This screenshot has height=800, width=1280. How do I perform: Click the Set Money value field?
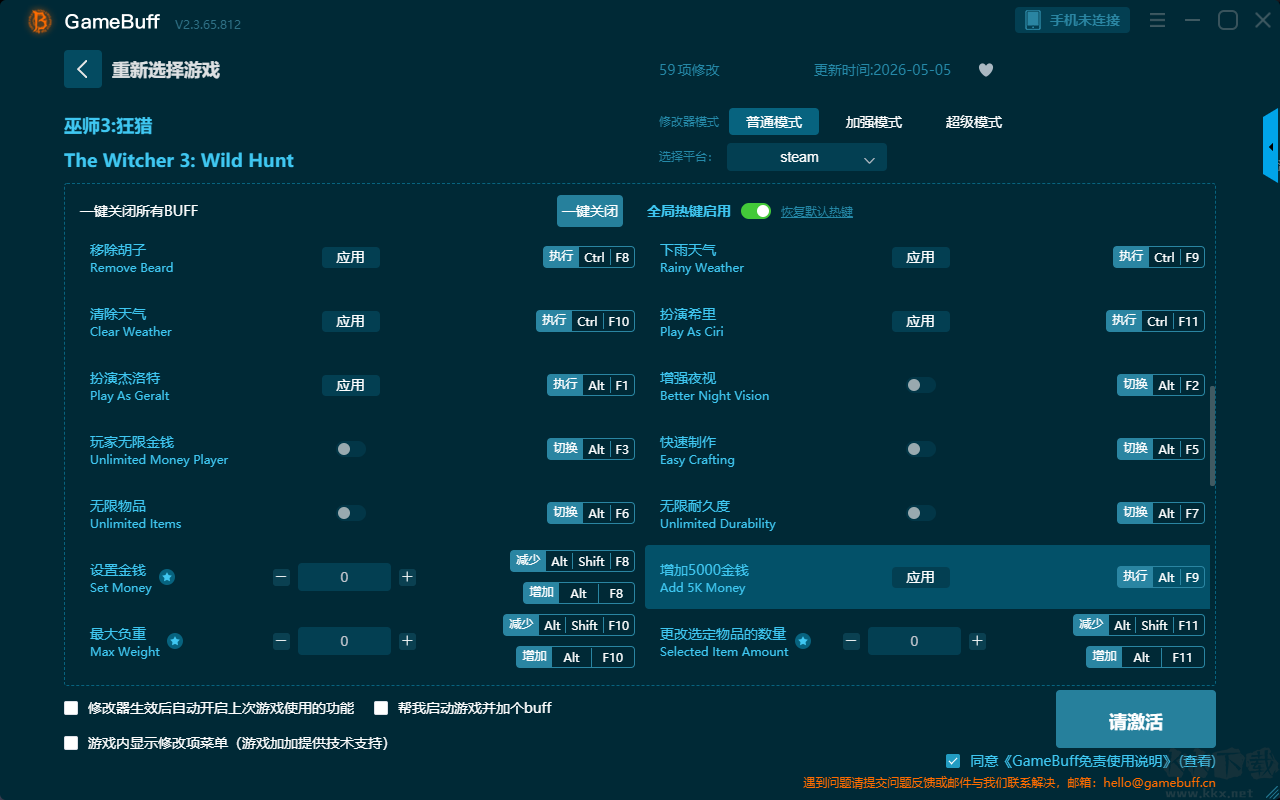[344, 577]
